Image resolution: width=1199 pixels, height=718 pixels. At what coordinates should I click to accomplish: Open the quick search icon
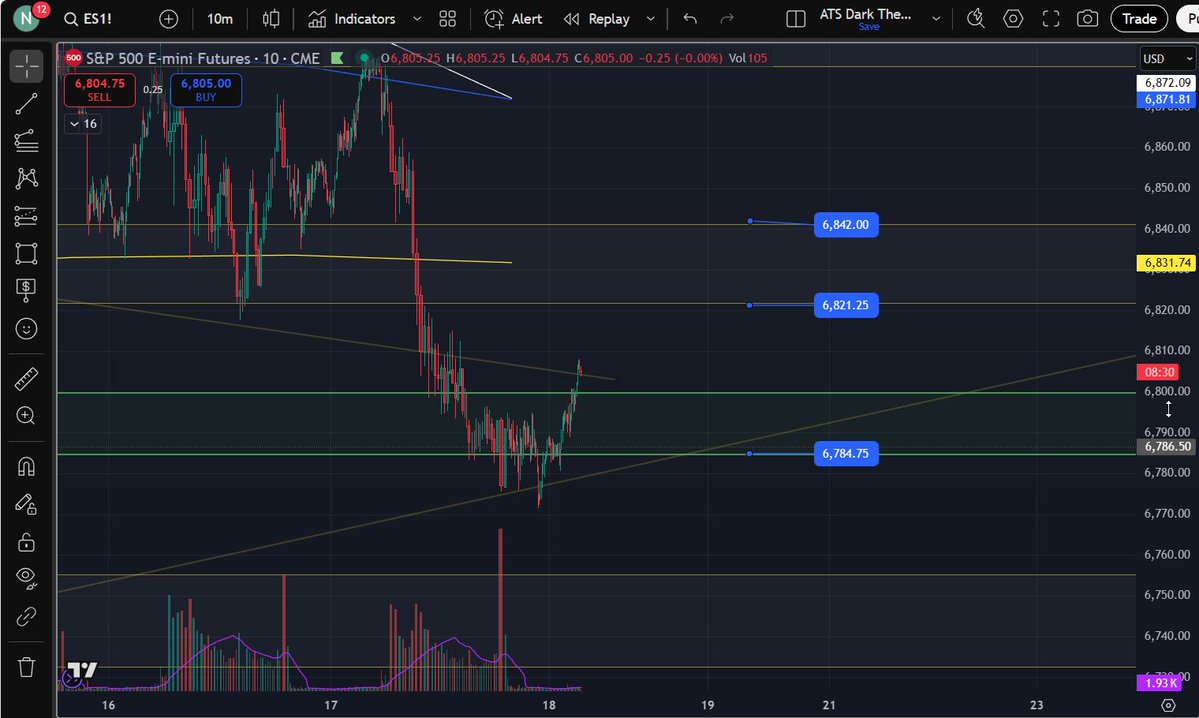click(976, 19)
